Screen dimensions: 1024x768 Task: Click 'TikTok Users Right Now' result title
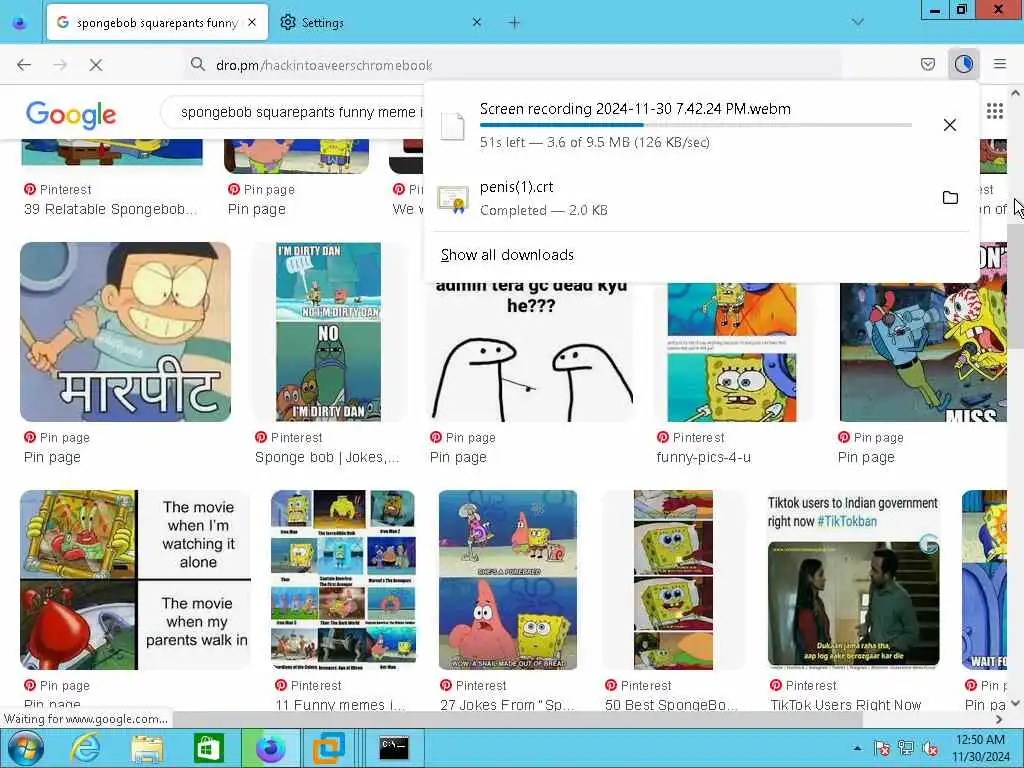tap(845, 704)
